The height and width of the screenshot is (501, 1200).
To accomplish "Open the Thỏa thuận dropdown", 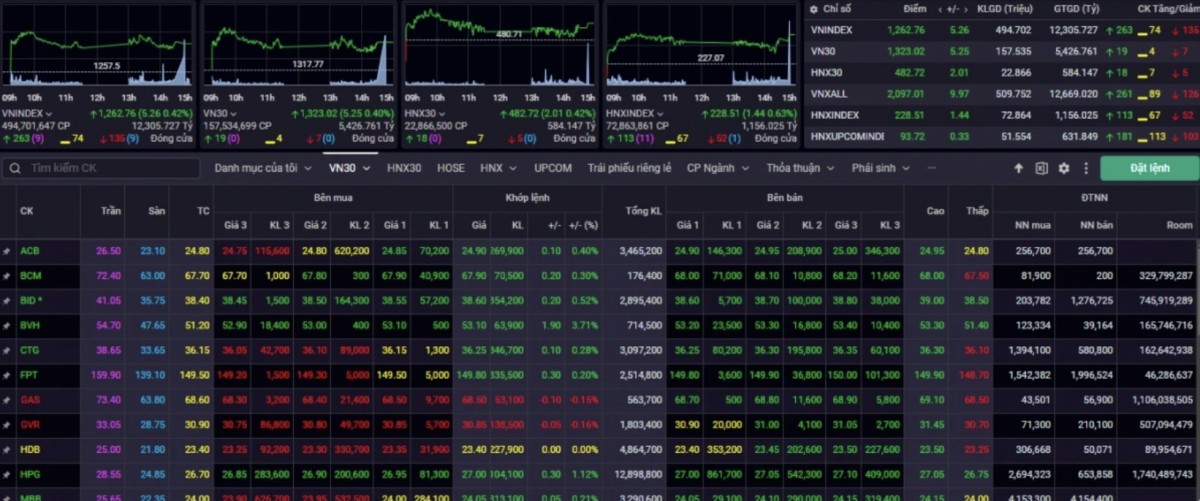I will pyautogui.click(x=800, y=168).
